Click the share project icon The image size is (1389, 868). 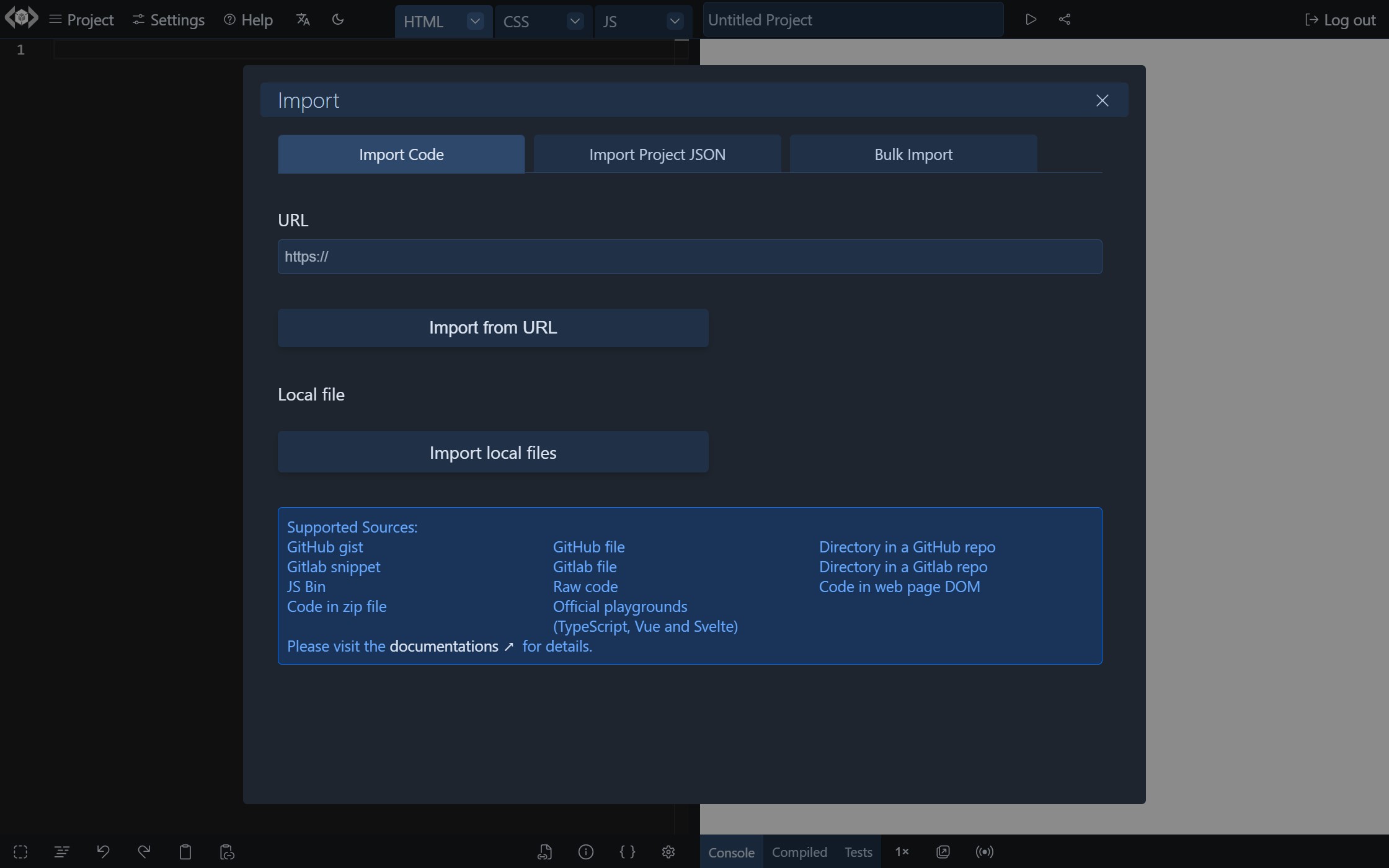click(1065, 19)
